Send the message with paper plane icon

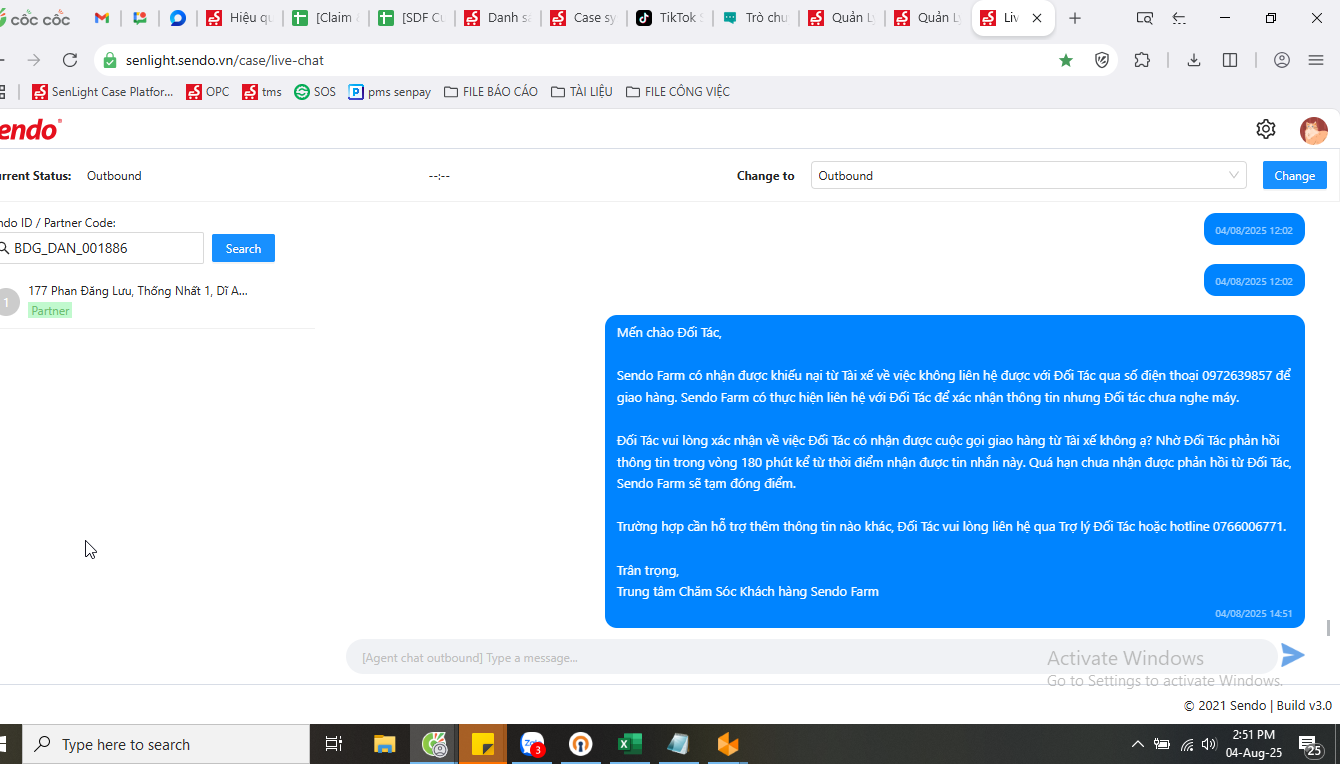point(1293,655)
